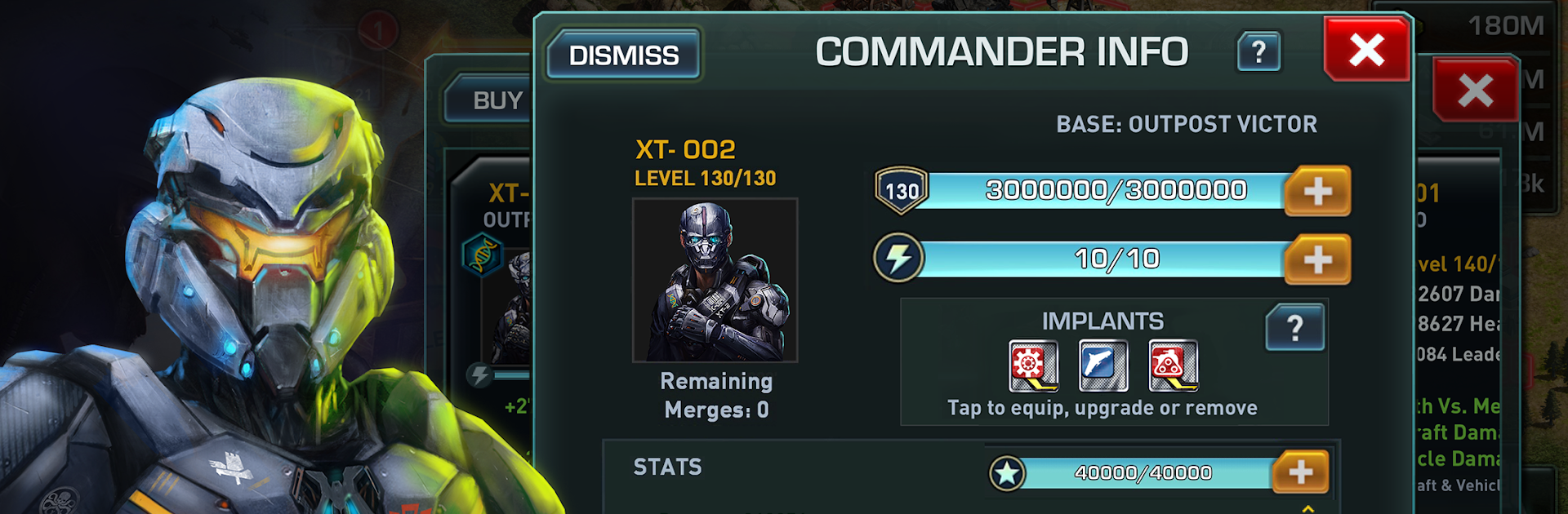The width and height of the screenshot is (1568, 514).
Task: Add experience with the top plus button
Action: (x=1317, y=192)
